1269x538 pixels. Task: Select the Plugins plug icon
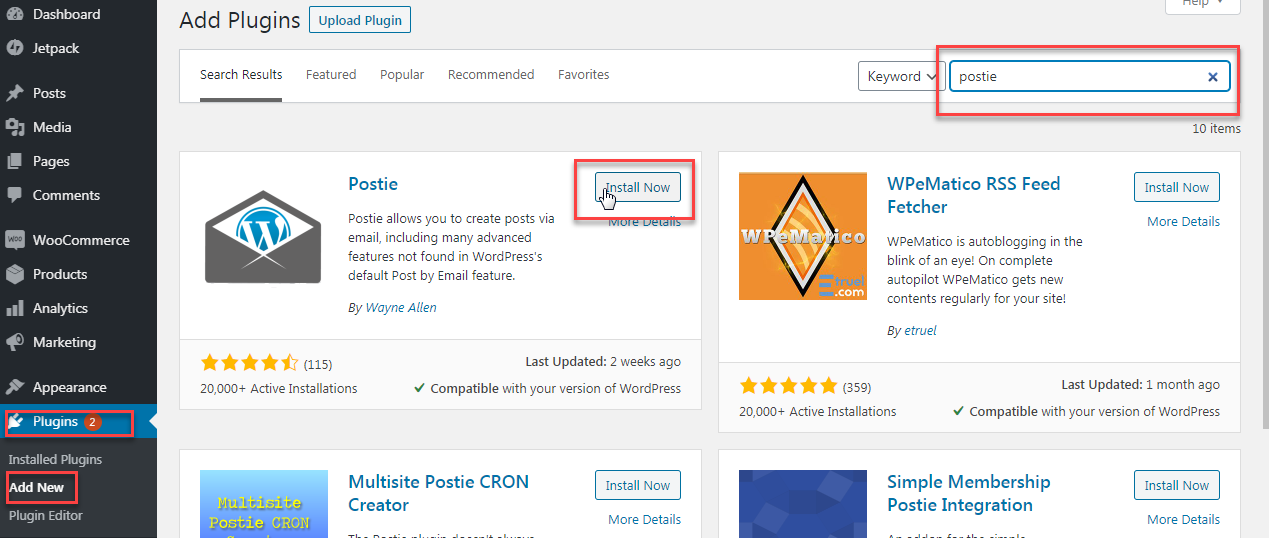tap(15, 421)
